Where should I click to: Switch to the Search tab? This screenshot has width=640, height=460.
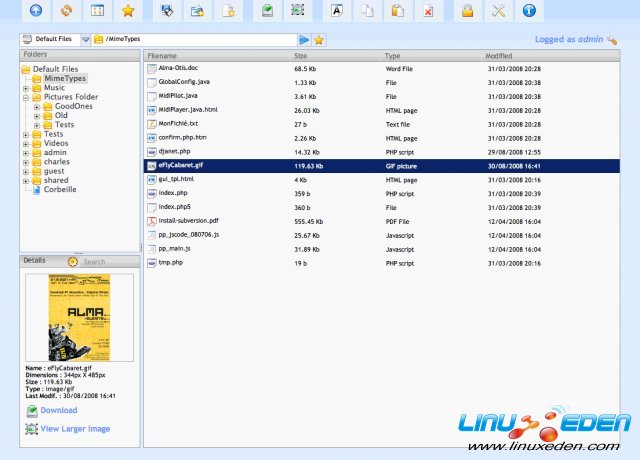click(x=88, y=262)
